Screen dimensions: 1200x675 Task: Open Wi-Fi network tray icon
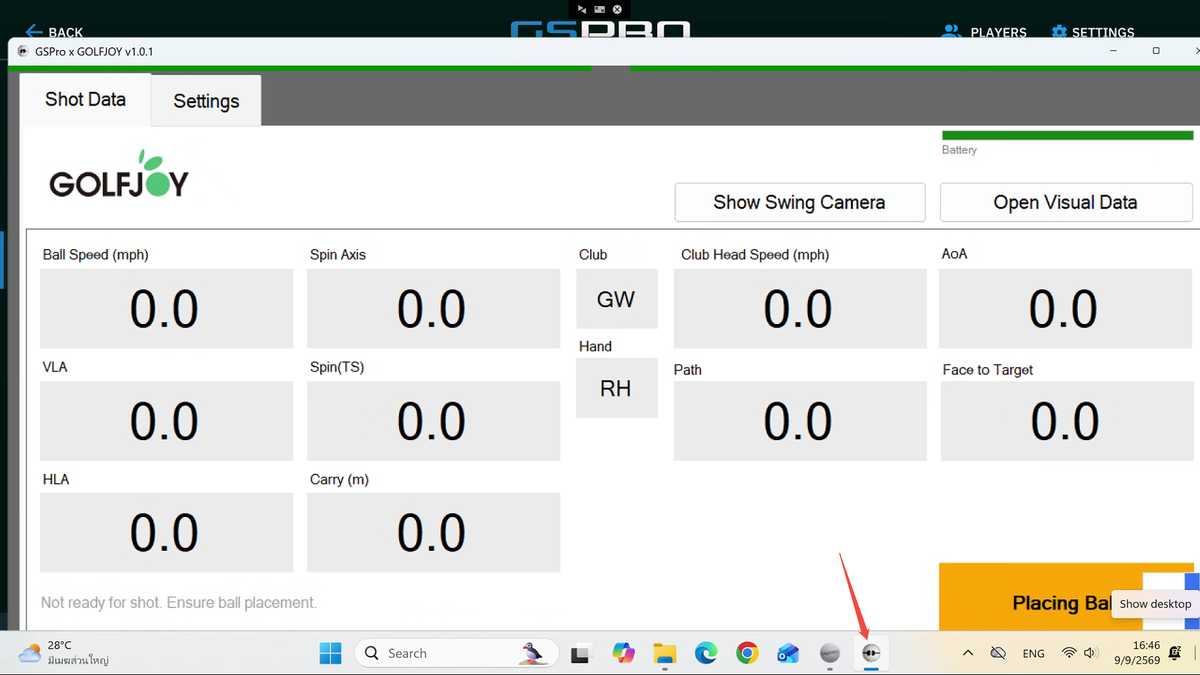[x=1069, y=653]
